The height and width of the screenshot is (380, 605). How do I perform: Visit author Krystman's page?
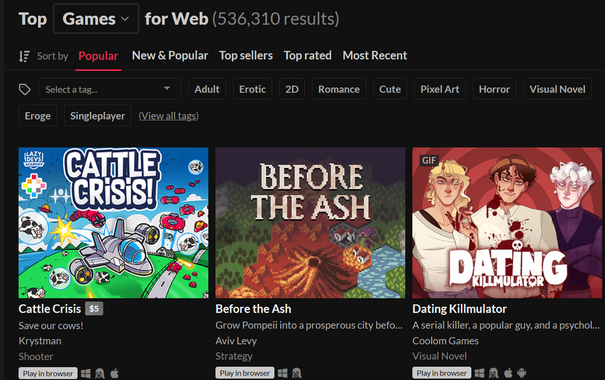coord(40,341)
